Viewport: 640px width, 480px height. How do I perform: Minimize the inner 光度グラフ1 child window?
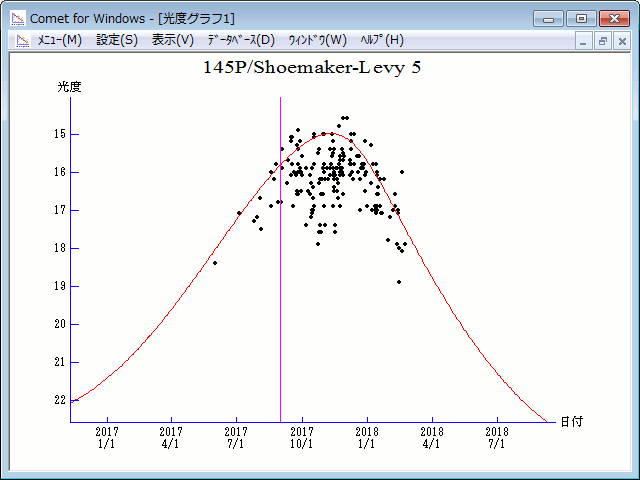[585, 41]
